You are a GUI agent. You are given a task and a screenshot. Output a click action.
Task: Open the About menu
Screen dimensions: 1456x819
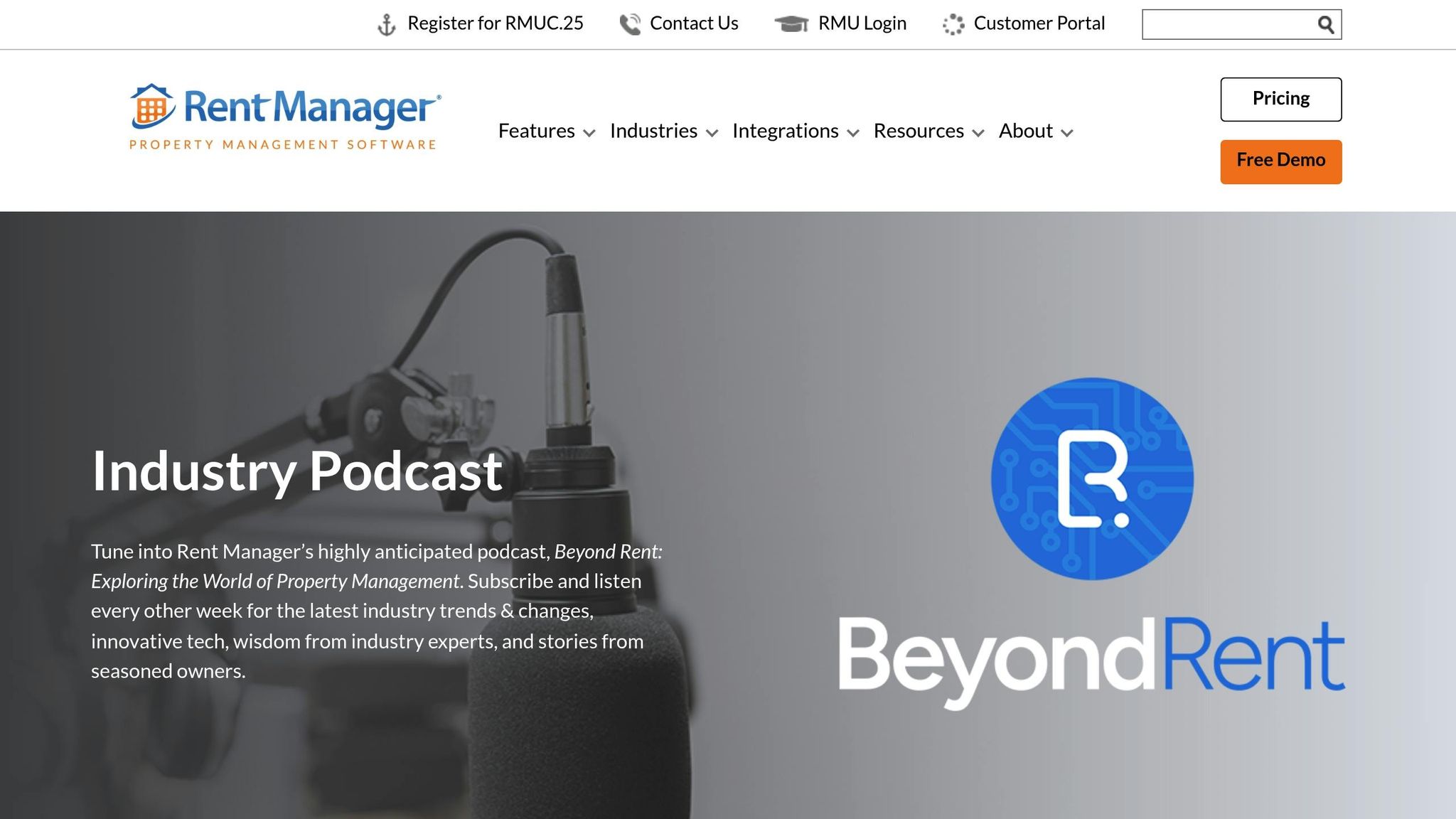coord(1025,131)
